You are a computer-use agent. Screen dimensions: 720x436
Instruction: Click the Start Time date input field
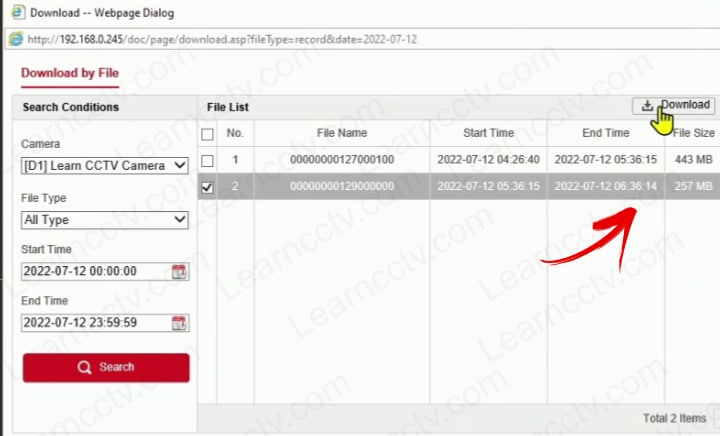(x=94, y=271)
